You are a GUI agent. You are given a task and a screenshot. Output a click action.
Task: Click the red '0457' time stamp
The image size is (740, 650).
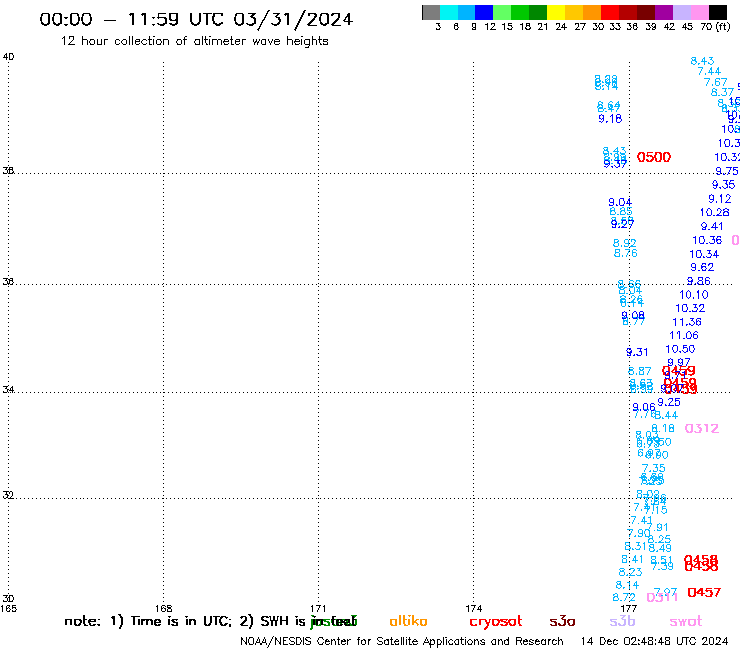(704, 592)
